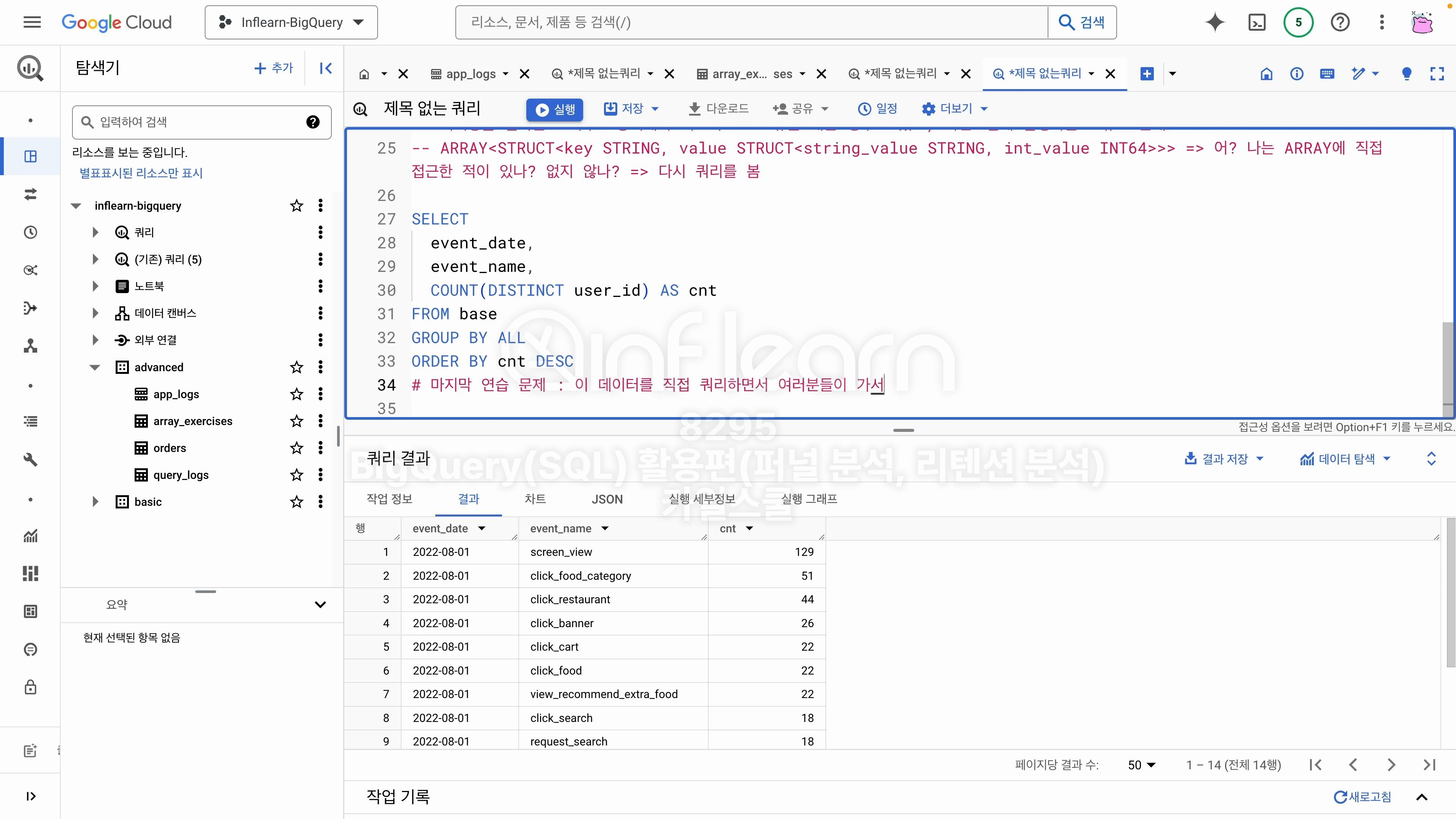Expand the basic dataset tree node
1456x819 pixels.
point(96,501)
